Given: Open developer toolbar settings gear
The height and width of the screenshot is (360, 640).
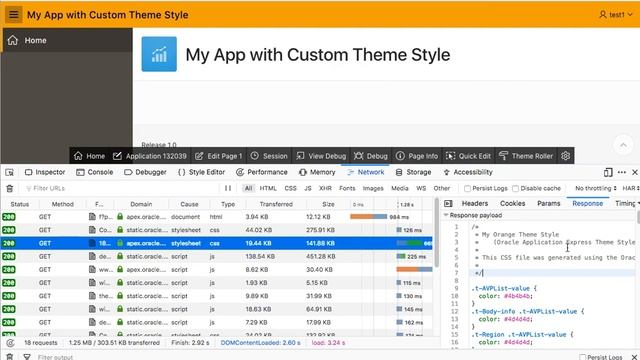Looking at the screenshot, I should point(565,156).
